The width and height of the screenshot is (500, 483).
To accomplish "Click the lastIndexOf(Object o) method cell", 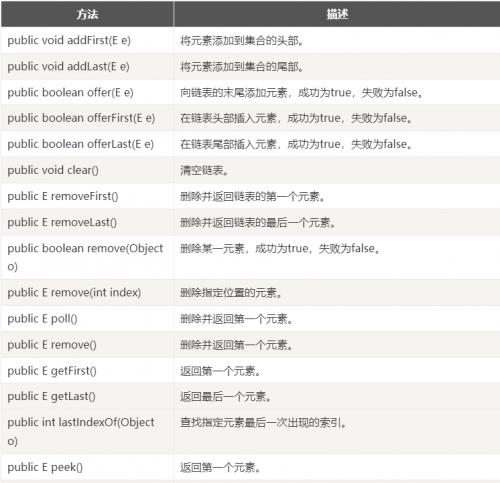I will click(87, 432).
